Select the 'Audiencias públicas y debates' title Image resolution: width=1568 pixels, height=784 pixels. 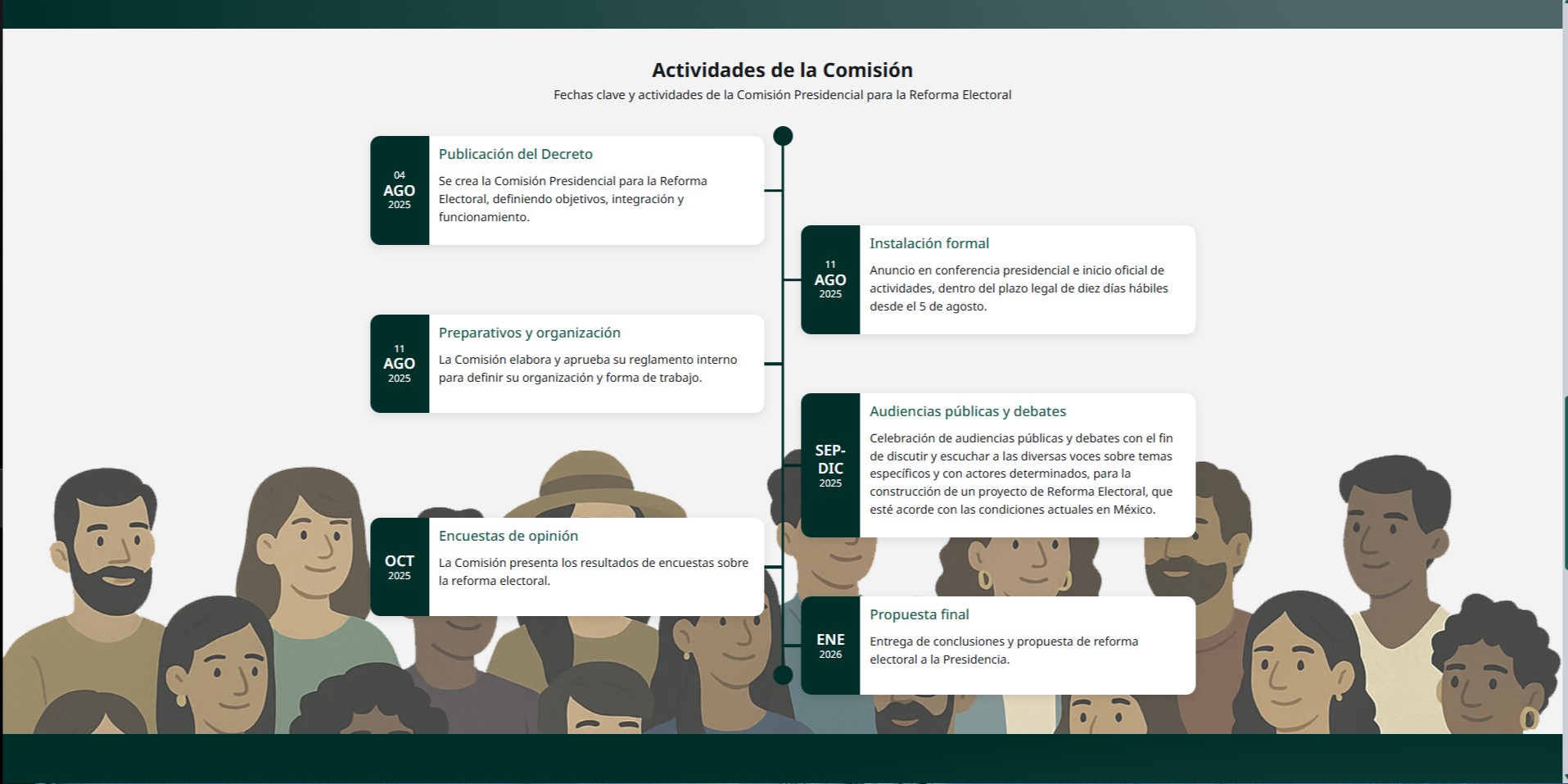click(x=968, y=411)
